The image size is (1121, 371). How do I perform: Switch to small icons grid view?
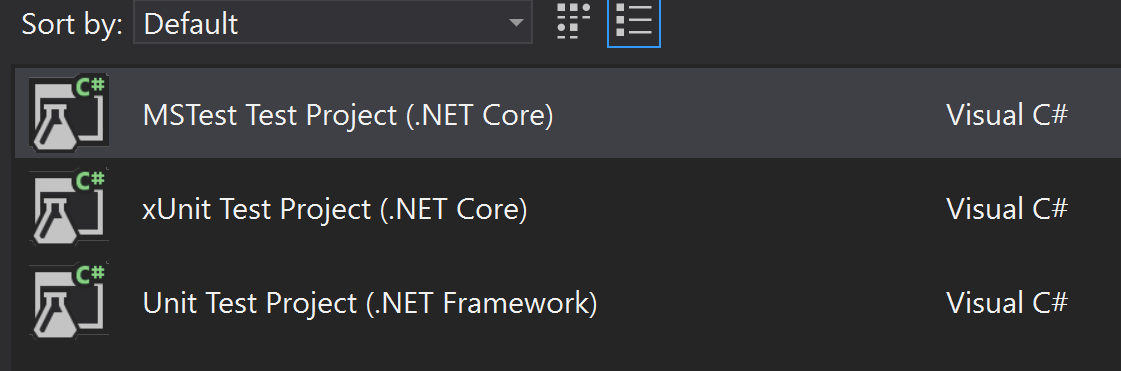tap(573, 21)
